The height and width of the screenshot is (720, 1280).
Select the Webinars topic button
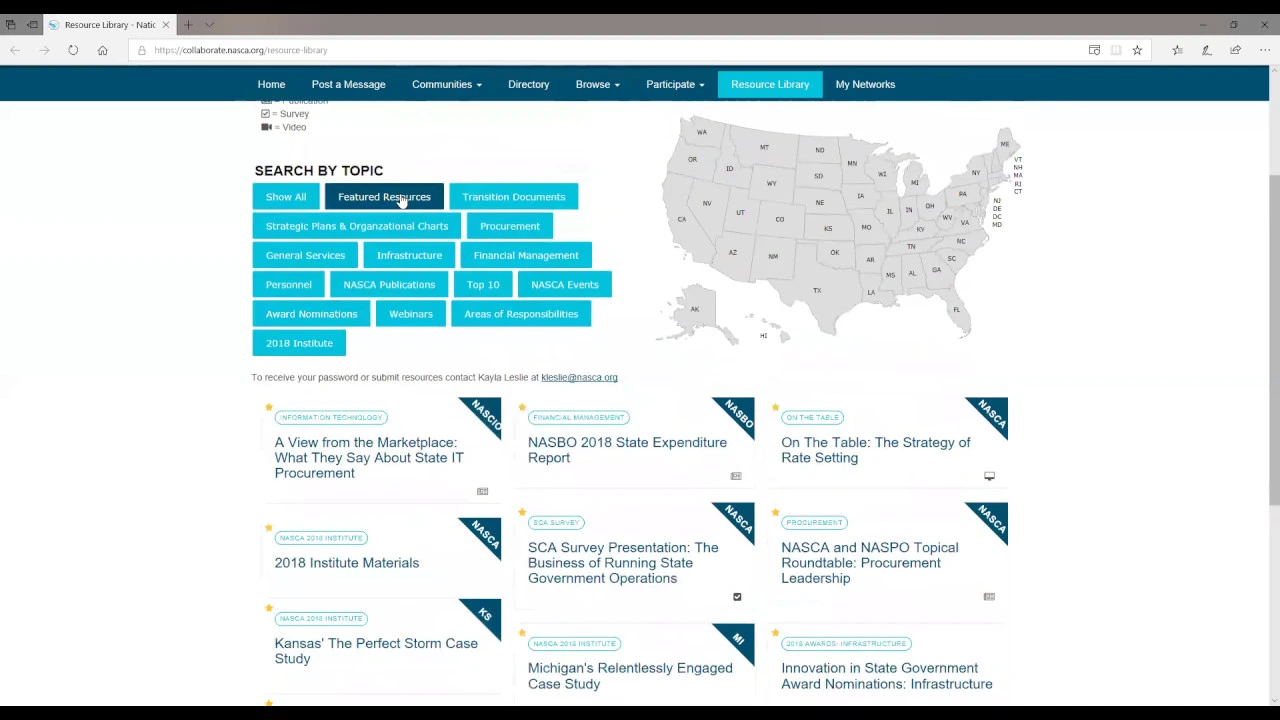pyautogui.click(x=411, y=314)
